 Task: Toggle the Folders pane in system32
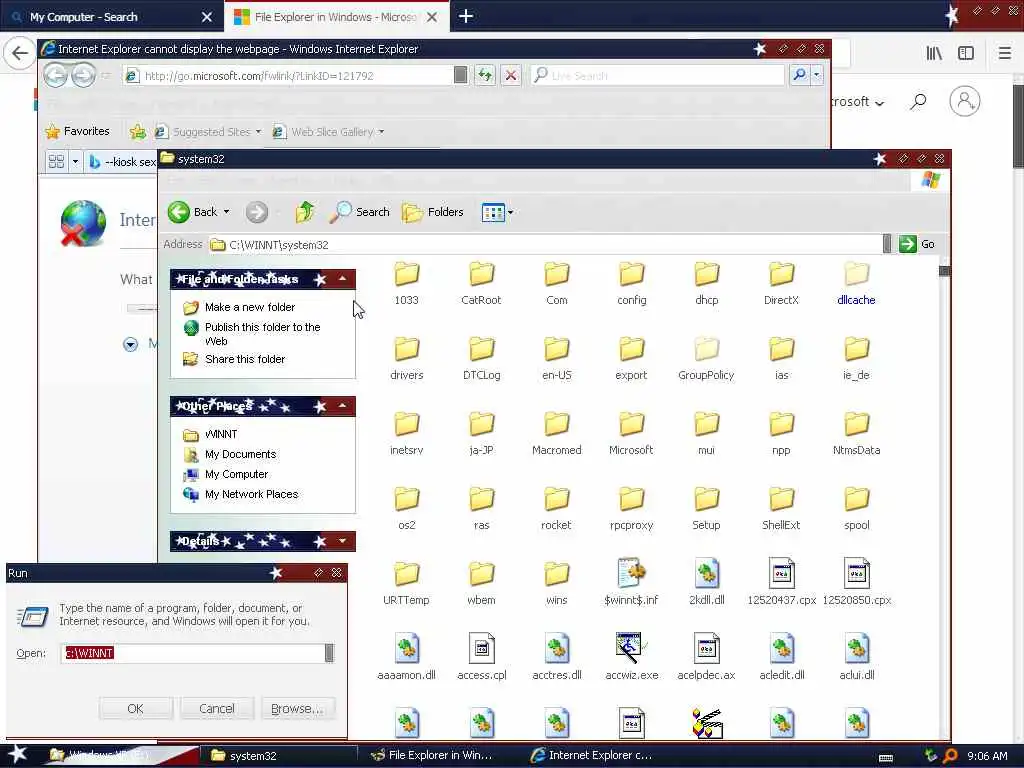[x=432, y=212]
